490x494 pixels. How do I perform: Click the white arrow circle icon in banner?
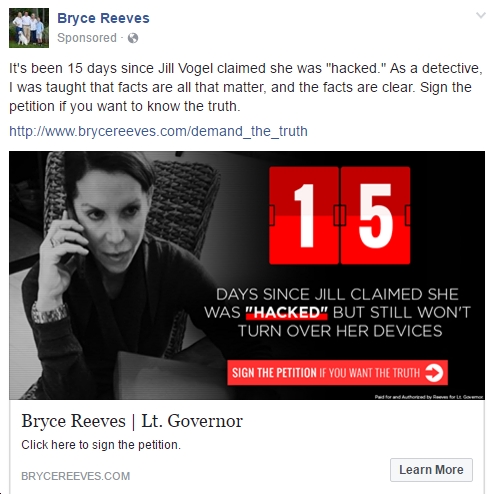click(x=434, y=373)
